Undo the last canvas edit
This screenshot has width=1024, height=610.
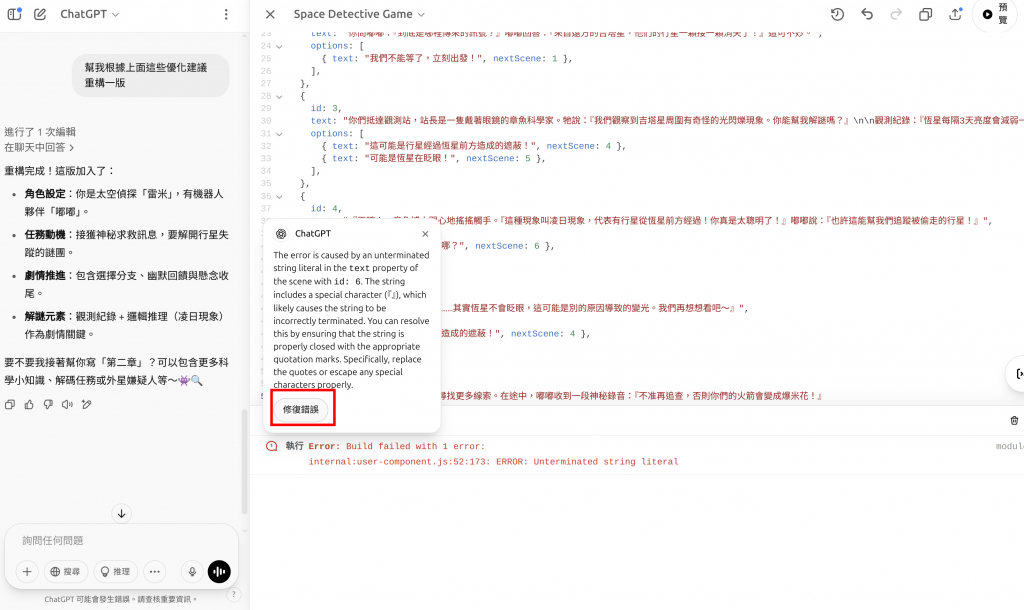867,14
